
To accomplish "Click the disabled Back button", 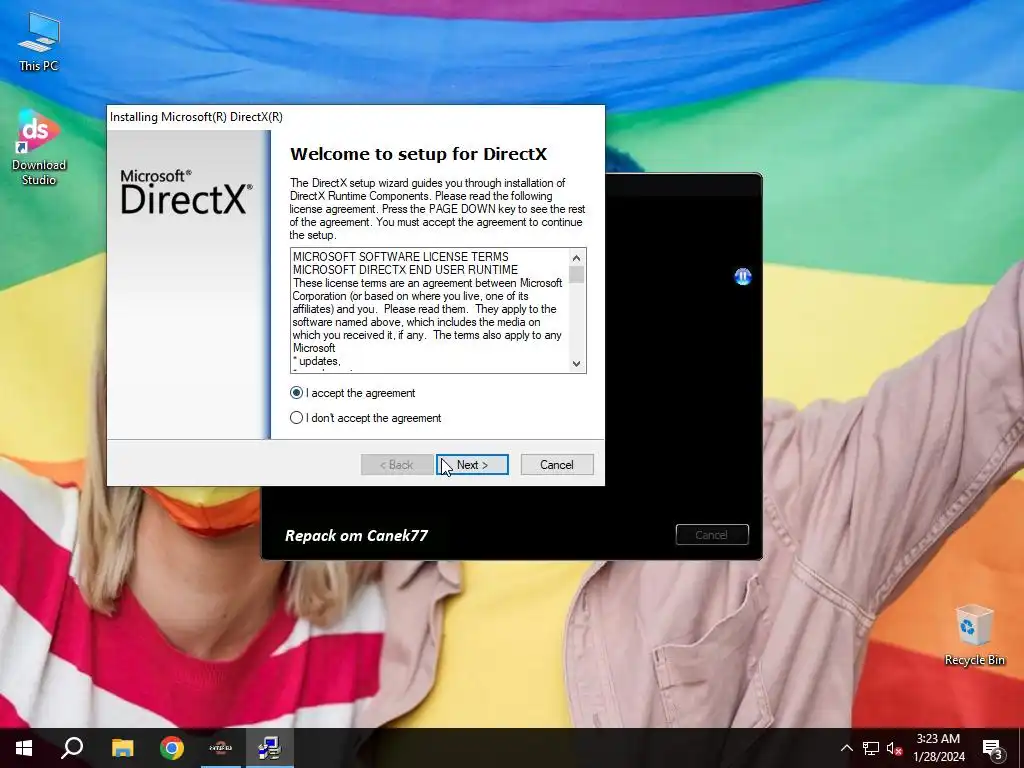I will point(397,464).
